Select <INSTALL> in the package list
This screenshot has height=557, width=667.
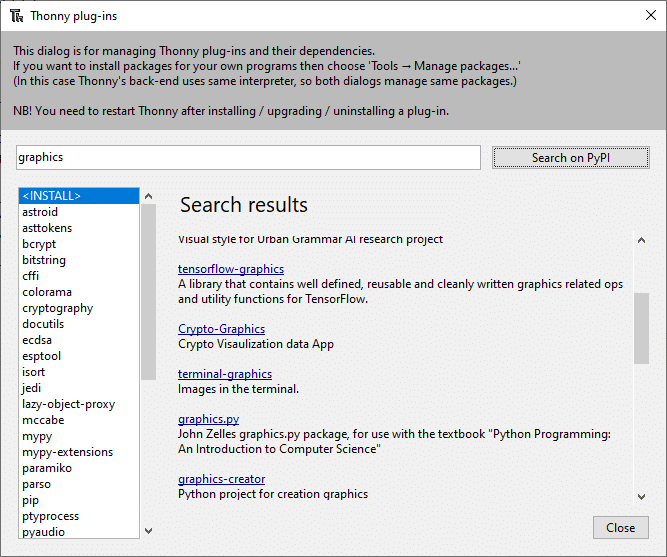click(79, 196)
